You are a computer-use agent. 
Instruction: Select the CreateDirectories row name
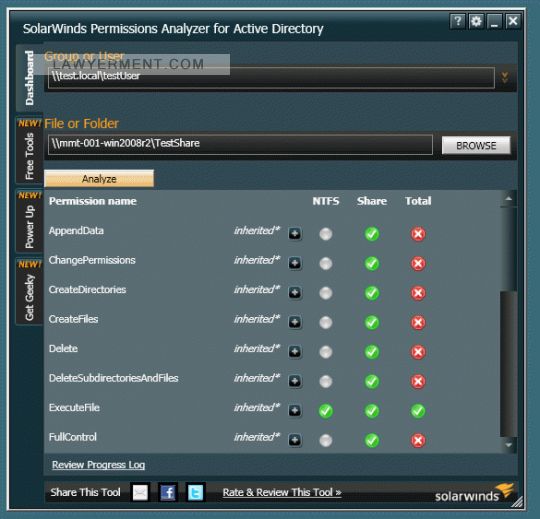87,290
